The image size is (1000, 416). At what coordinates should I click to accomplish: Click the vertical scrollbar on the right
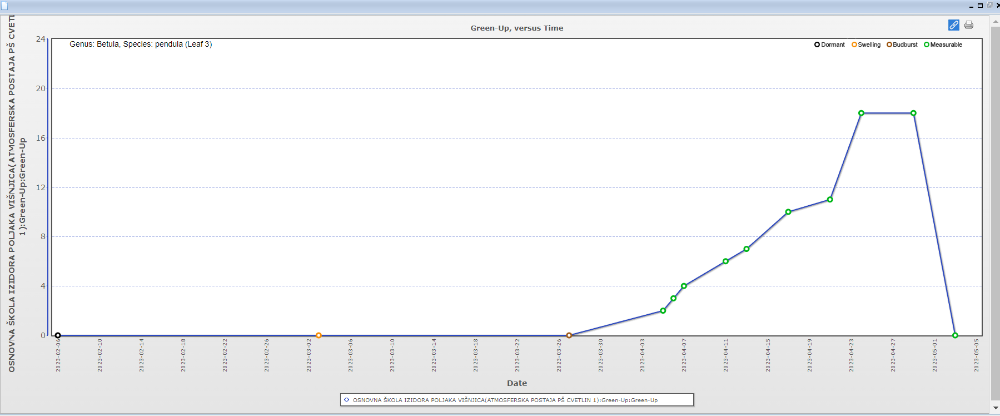point(994,200)
